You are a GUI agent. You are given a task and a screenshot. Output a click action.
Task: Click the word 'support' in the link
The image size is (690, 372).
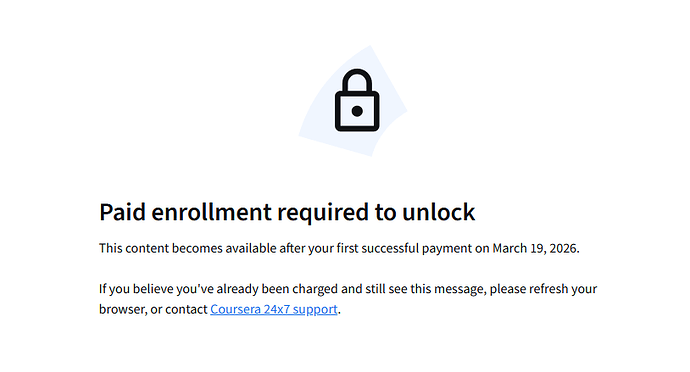[315, 309]
